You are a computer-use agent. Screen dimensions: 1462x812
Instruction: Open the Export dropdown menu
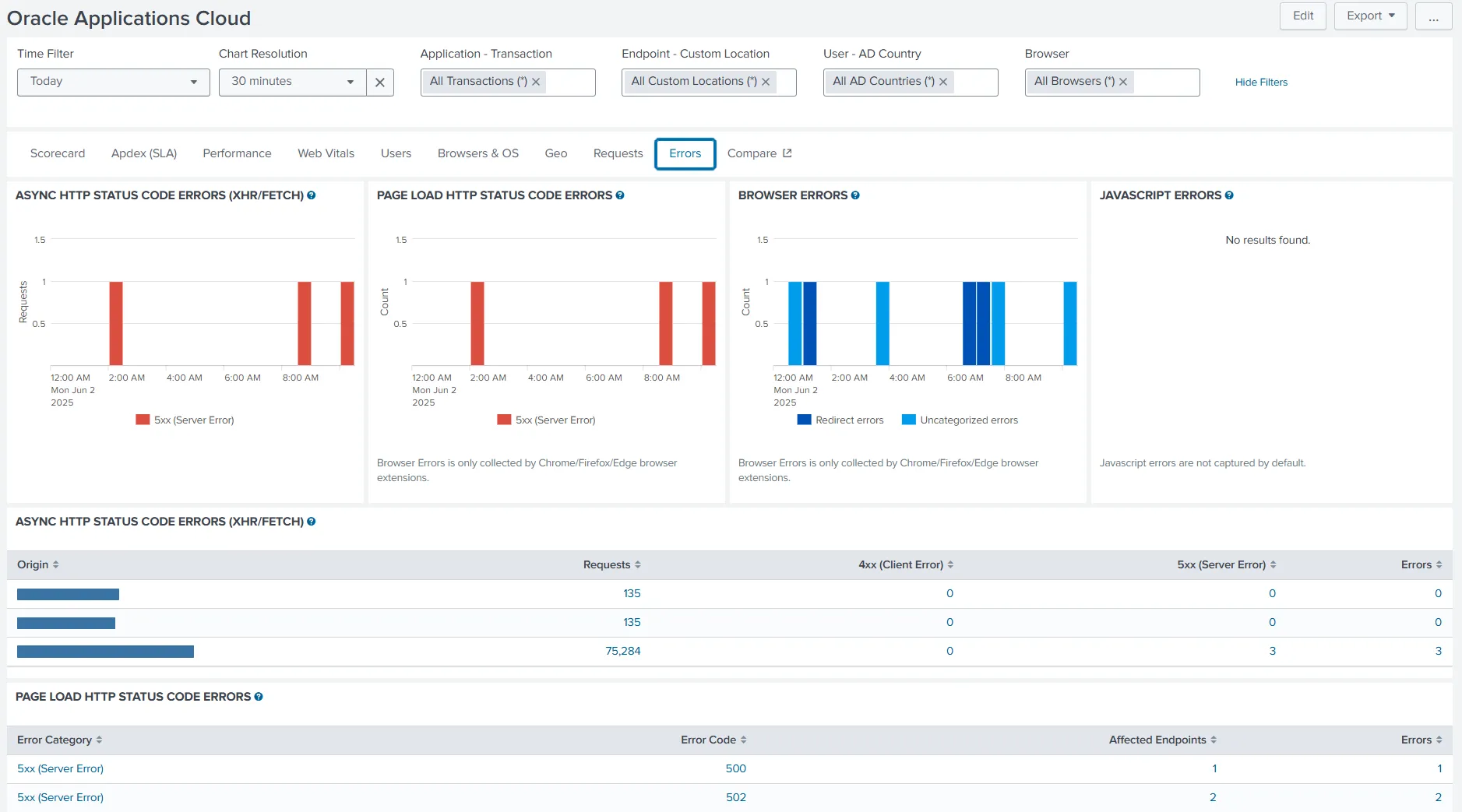(x=1370, y=16)
